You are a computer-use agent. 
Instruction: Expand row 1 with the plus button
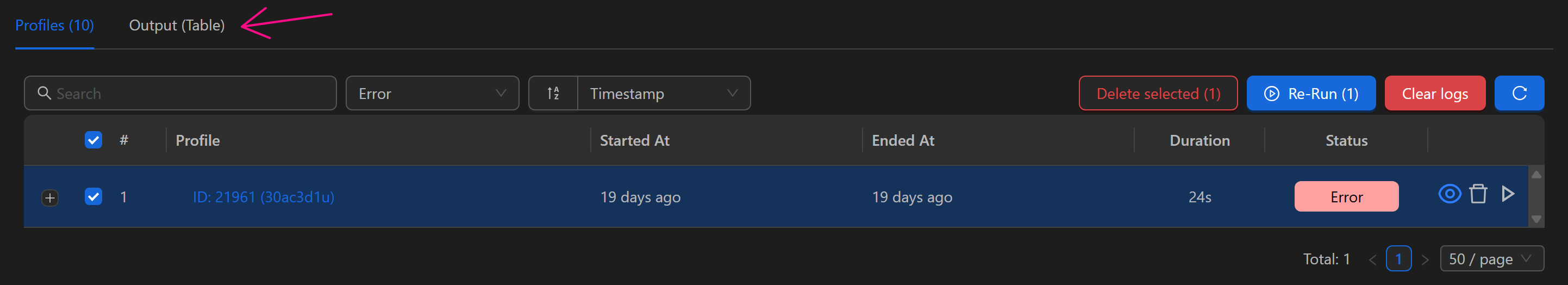(50, 198)
